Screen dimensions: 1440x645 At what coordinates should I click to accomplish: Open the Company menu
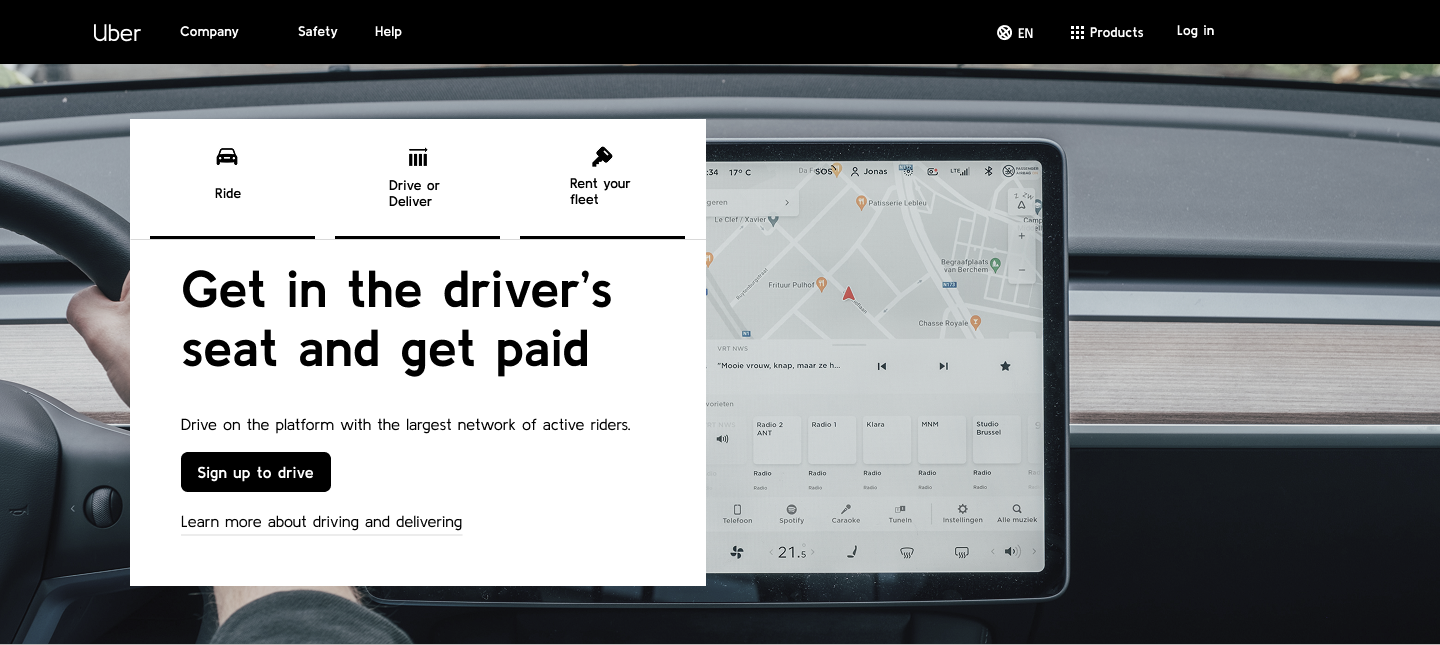(209, 31)
